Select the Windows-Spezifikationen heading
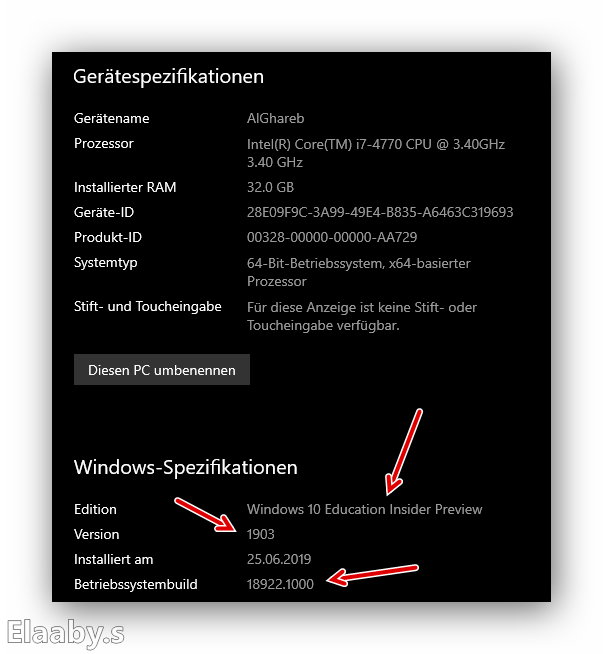The height and width of the screenshot is (654, 603). pyautogui.click(x=185, y=467)
